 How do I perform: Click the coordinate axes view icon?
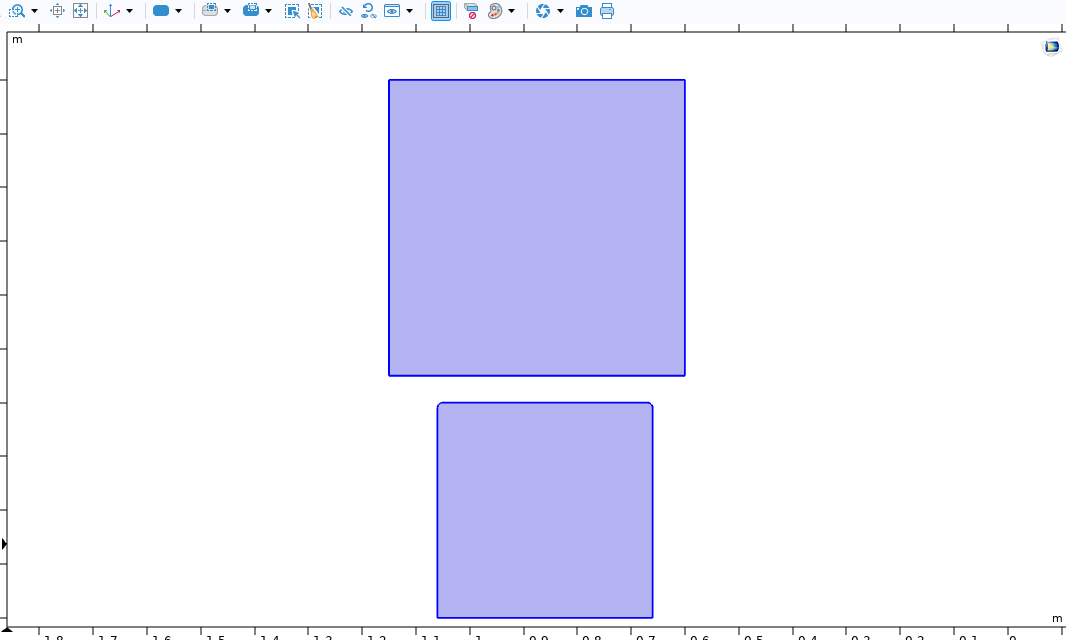coord(111,11)
